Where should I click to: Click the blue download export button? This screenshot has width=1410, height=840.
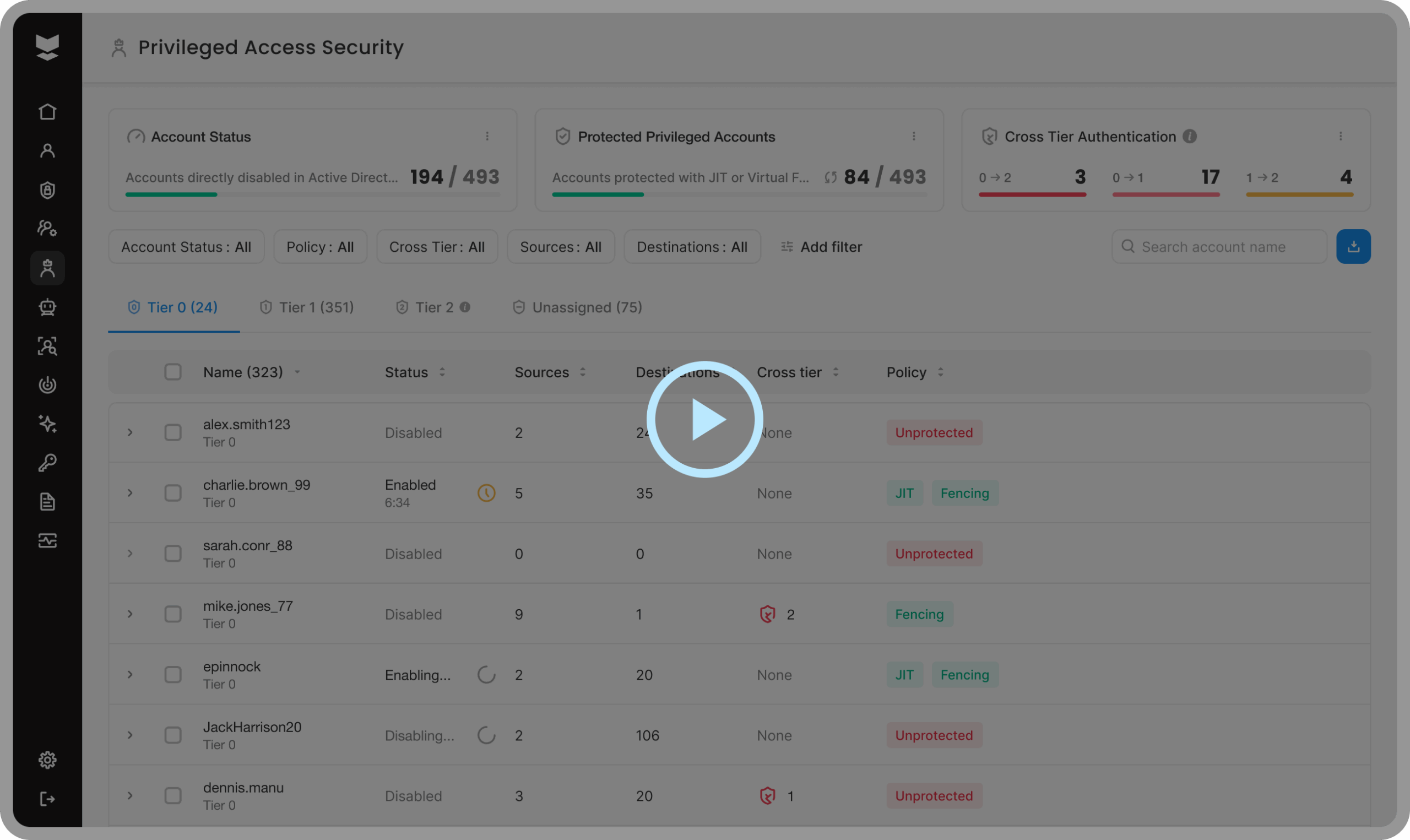1353,246
